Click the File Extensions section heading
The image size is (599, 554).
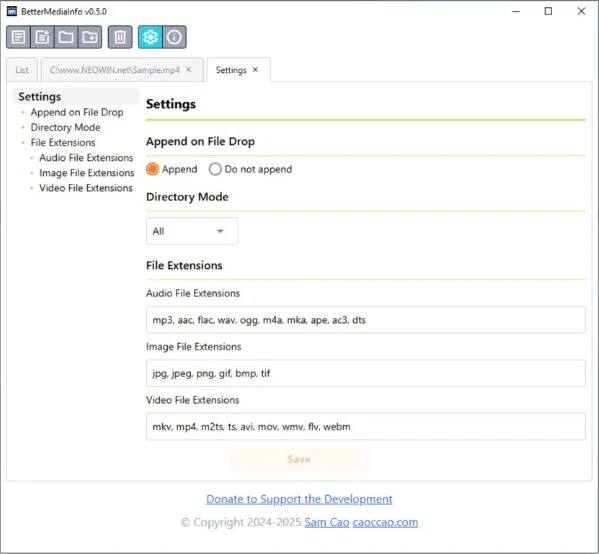pos(184,266)
